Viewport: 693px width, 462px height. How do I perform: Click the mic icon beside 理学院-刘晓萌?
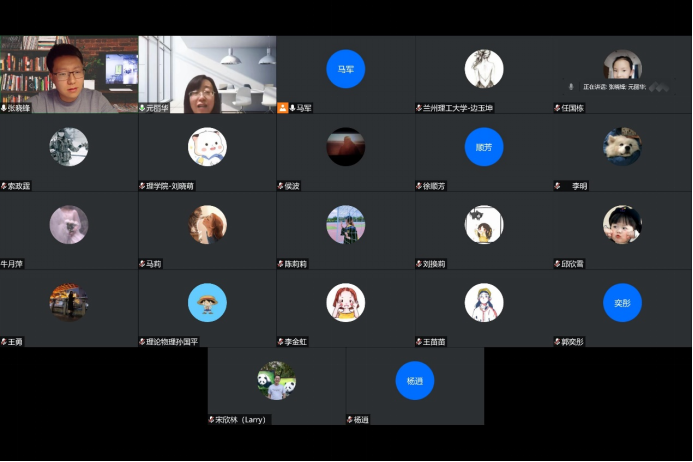[142, 186]
